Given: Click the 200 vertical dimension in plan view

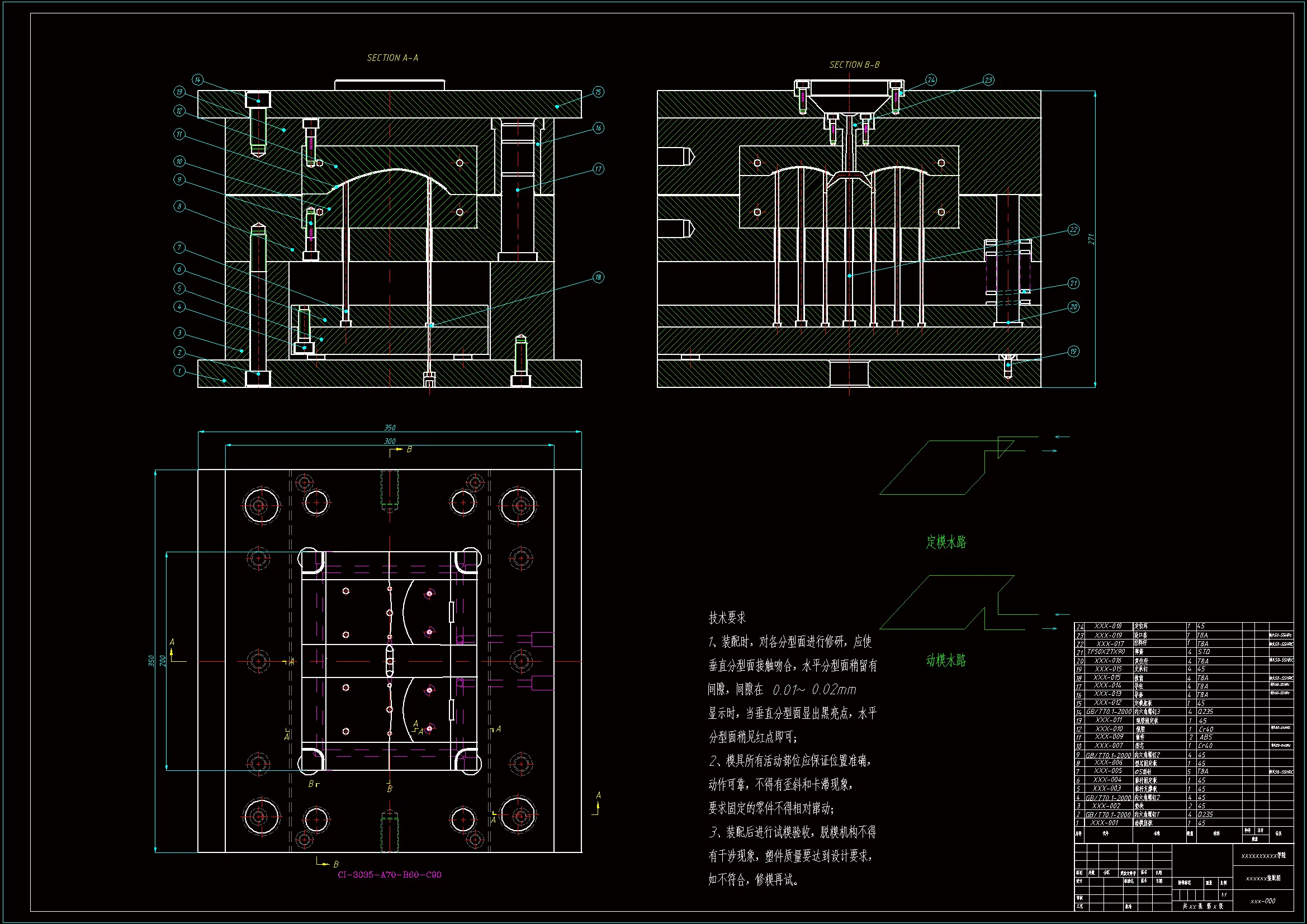Looking at the screenshot, I should 163,660.
